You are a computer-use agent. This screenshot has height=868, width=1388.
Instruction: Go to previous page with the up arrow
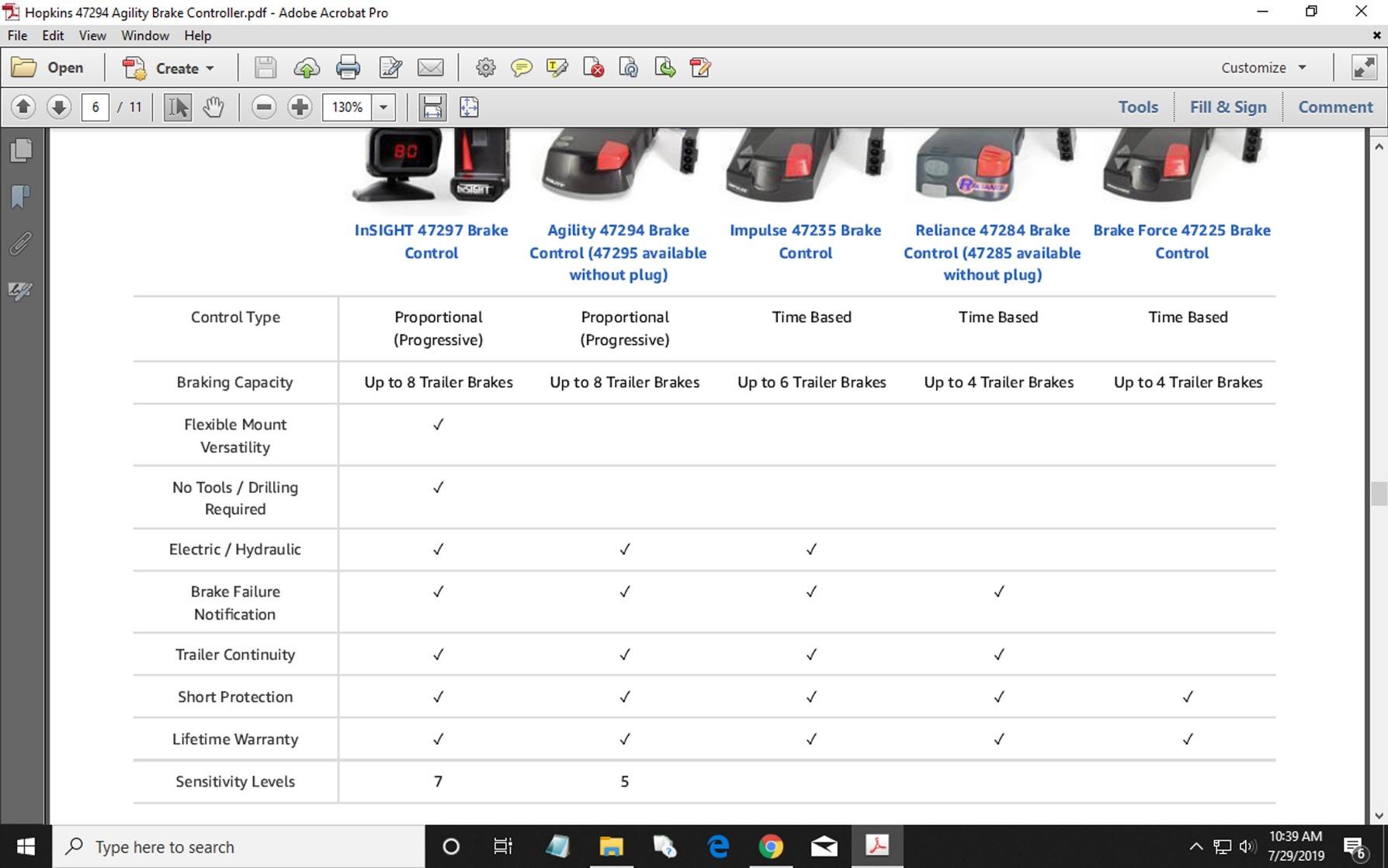click(23, 107)
